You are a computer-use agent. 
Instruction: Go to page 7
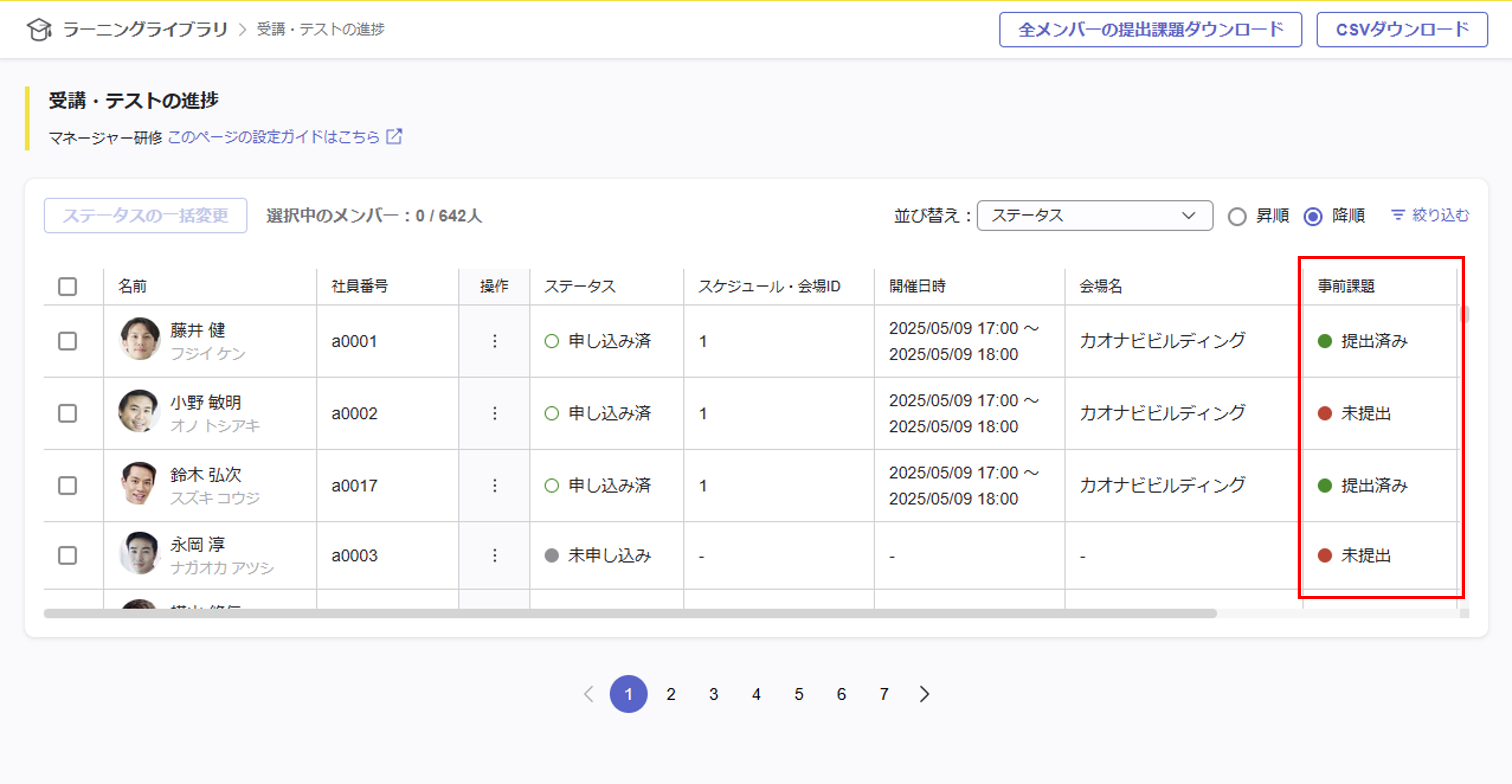pyautogui.click(x=884, y=694)
